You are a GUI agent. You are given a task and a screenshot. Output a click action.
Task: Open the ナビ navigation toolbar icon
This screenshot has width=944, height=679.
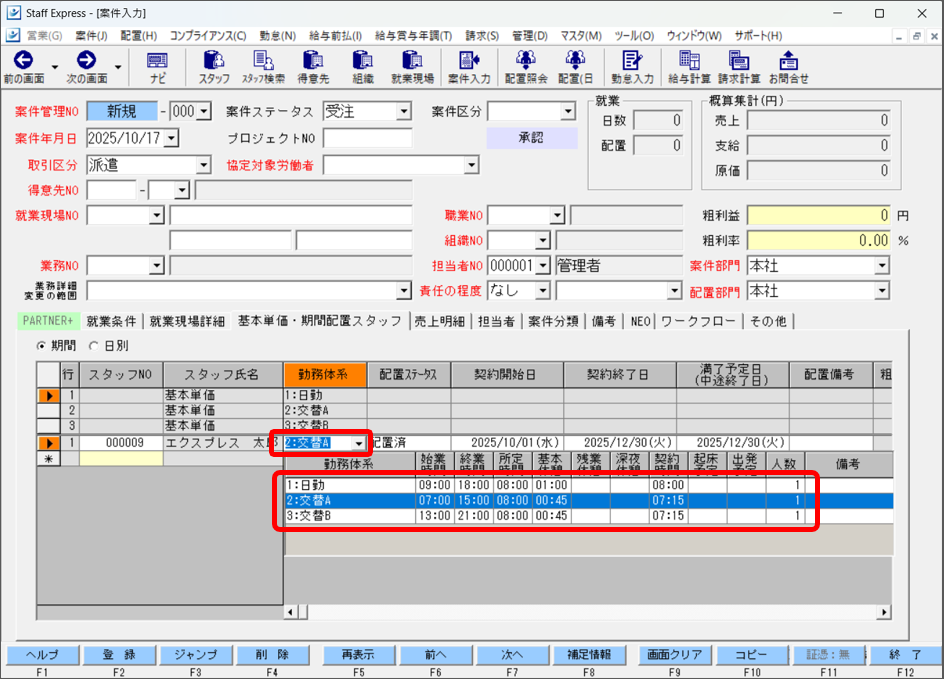point(157,62)
